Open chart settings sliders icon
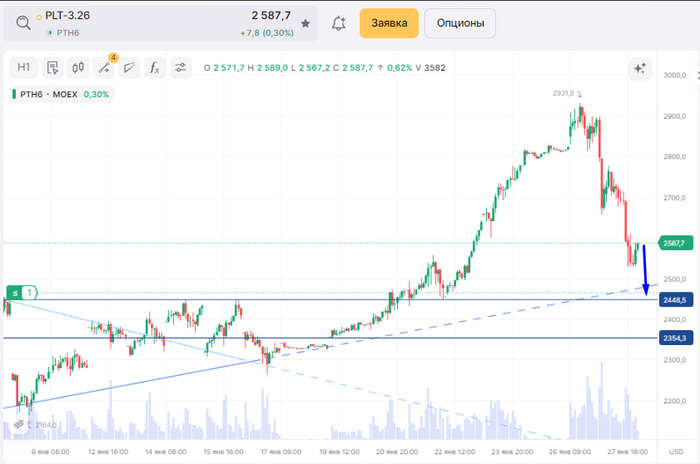 181,68
